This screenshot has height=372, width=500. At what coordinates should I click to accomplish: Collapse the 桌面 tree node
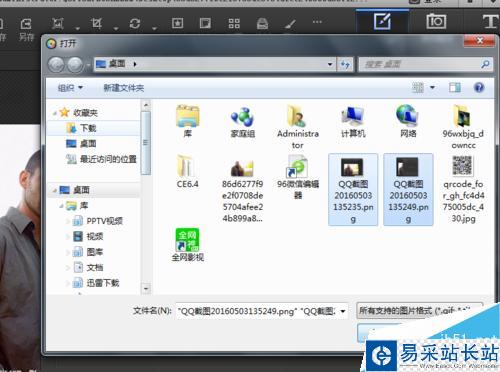point(54,190)
